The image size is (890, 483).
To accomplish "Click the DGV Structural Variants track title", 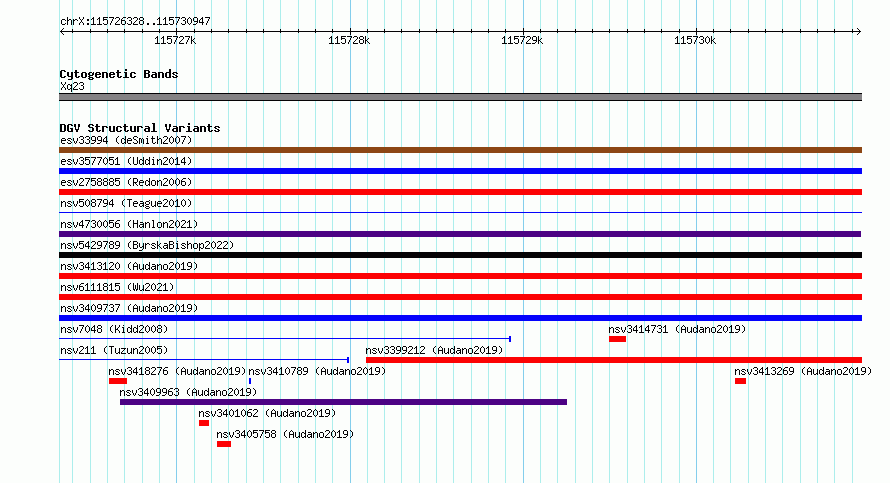I will pos(140,128).
